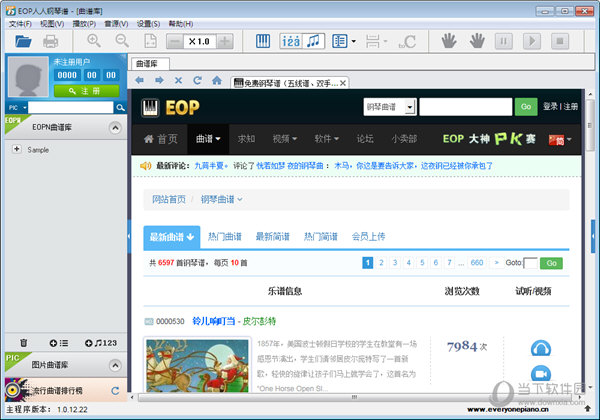600x420 pixels.
Task: Go to page 2 of results
Action: pyautogui.click(x=381, y=262)
